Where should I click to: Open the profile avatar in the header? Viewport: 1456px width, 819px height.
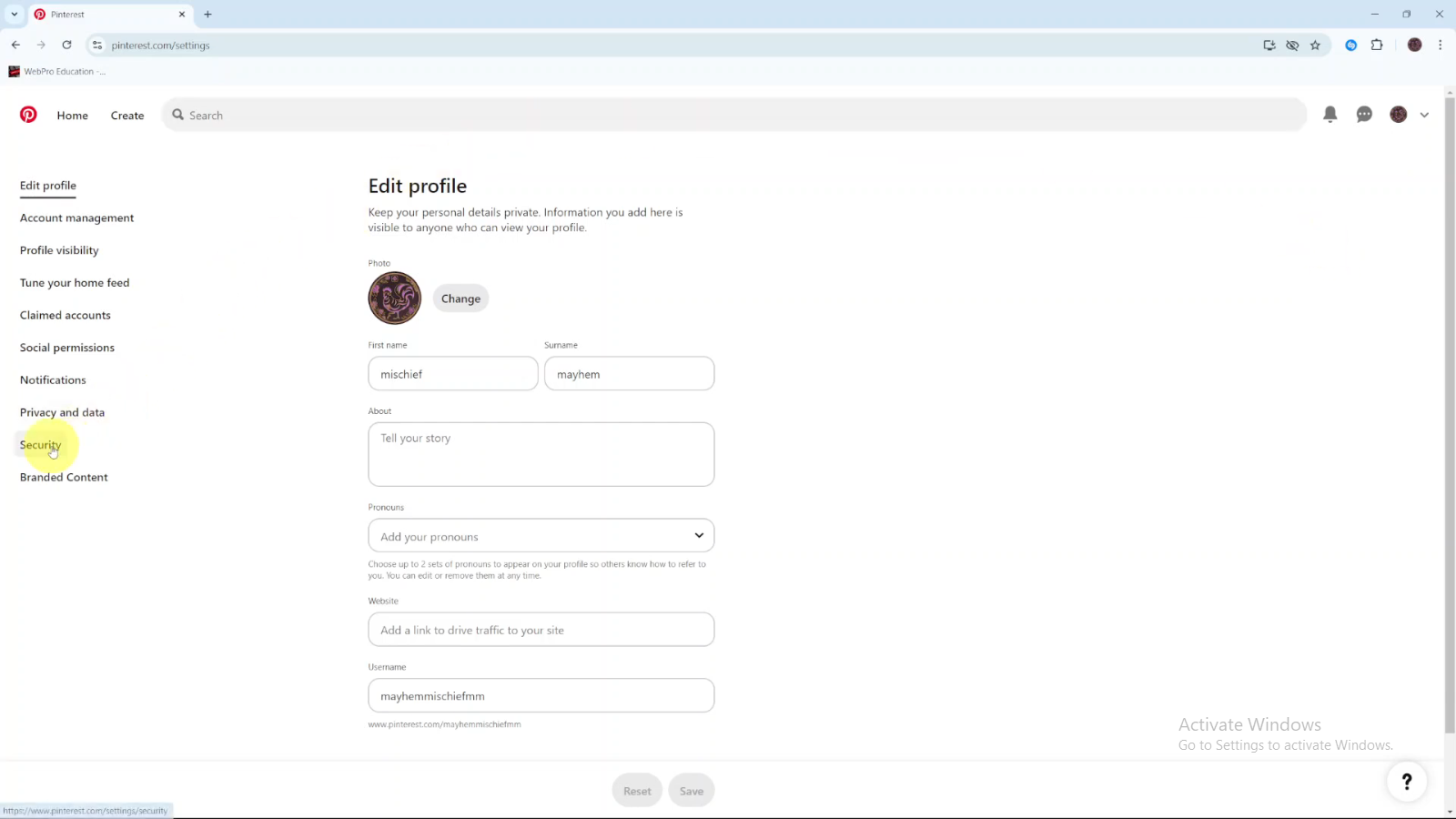(1399, 115)
